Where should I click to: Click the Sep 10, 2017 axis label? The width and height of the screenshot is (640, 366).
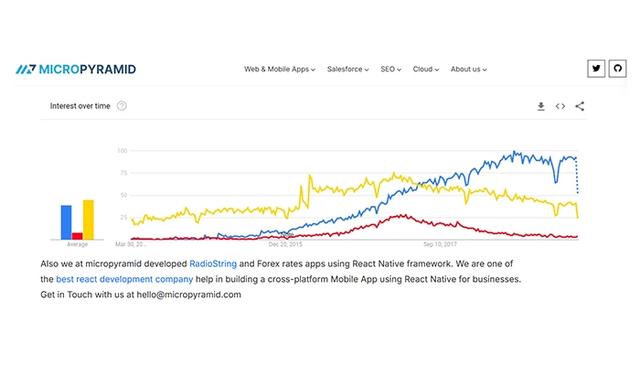(440, 244)
